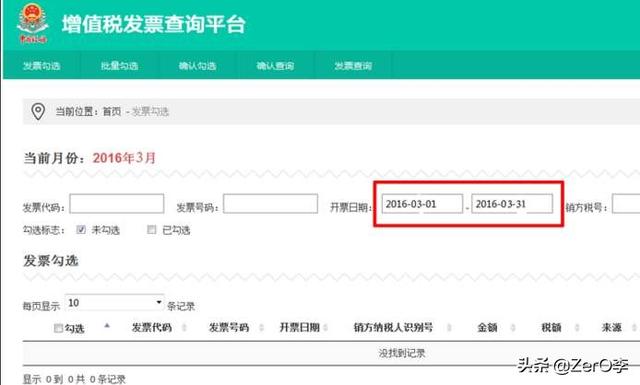Sort by 发票号码 column header
The image size is (640, 385).
[x=229, y=327]
